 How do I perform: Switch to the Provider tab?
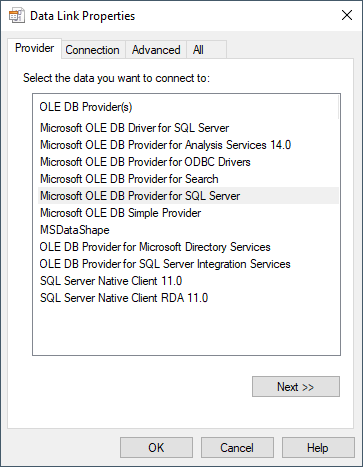pyautogui.click(x=34, y=48)
